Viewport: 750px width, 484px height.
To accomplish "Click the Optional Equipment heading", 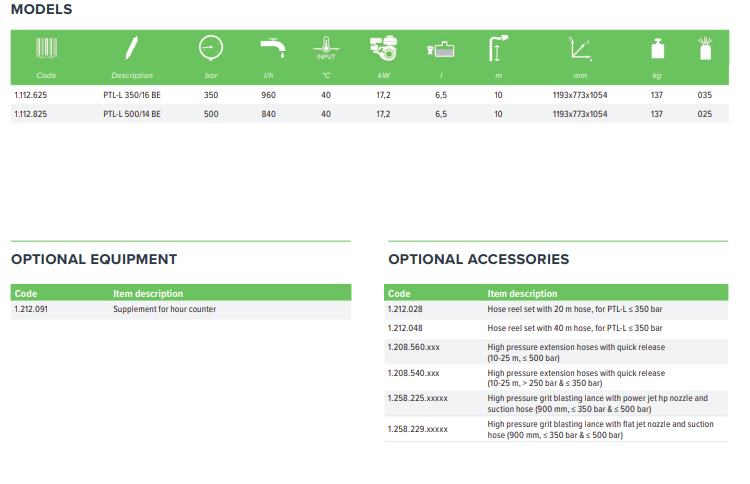I will (94, 259).
